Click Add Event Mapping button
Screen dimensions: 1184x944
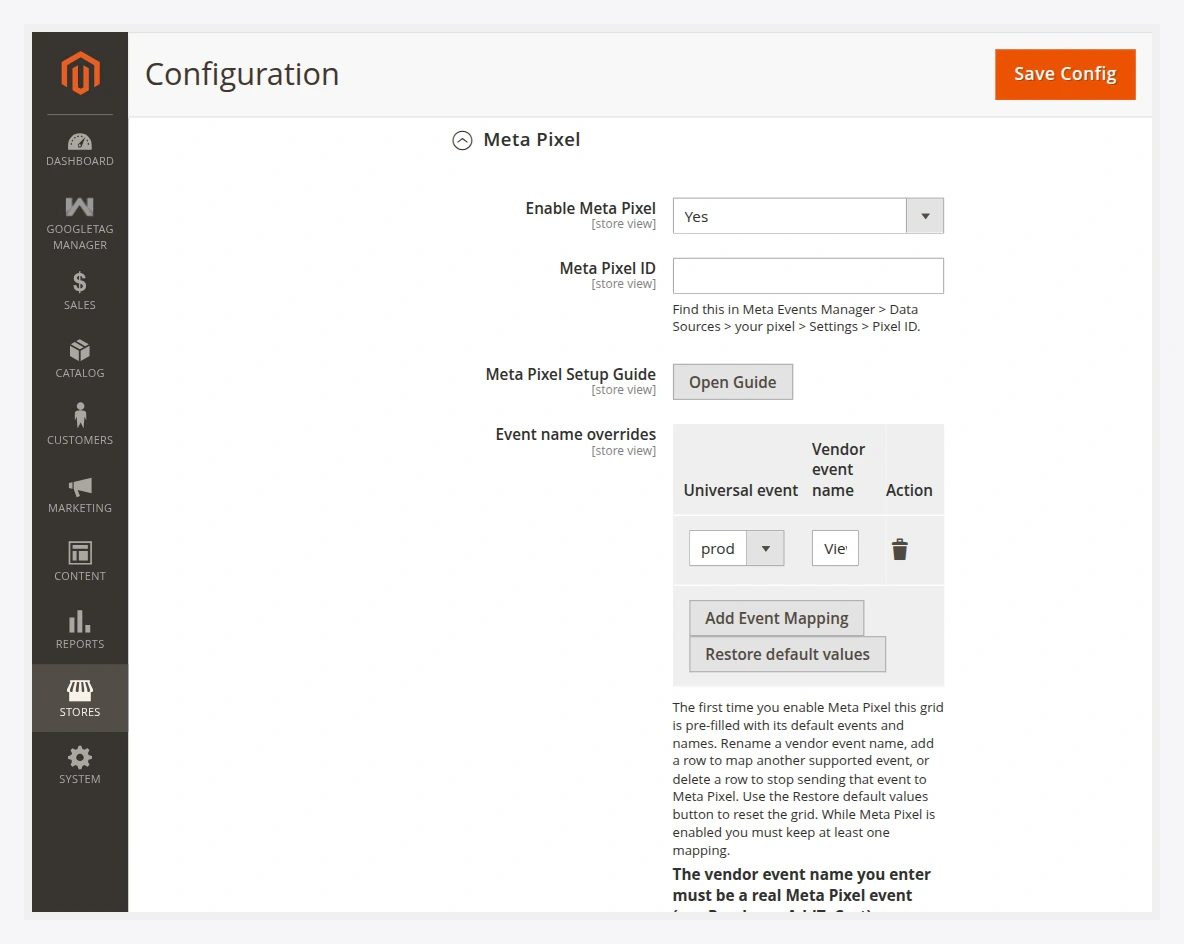[x=776, y=619]
